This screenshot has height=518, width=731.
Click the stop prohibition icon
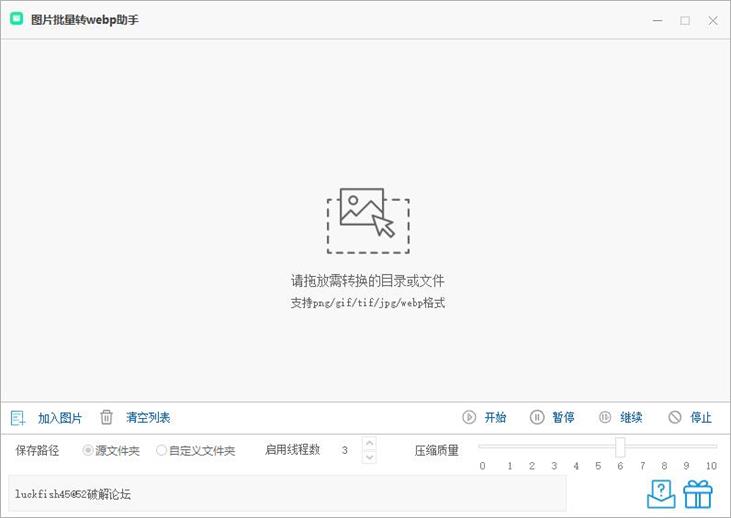(x=675, y=417)
